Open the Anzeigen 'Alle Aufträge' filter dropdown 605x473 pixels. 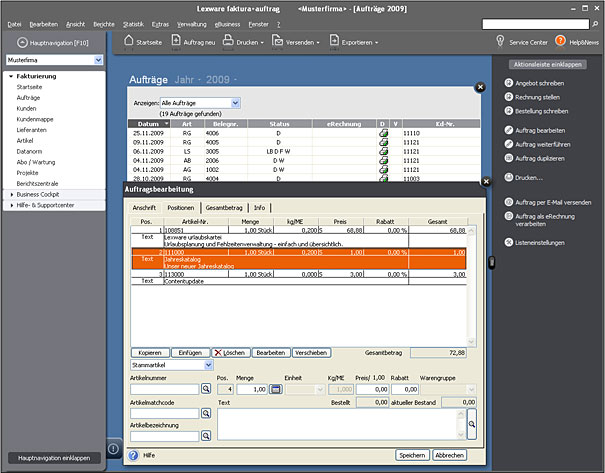[235, 102]
